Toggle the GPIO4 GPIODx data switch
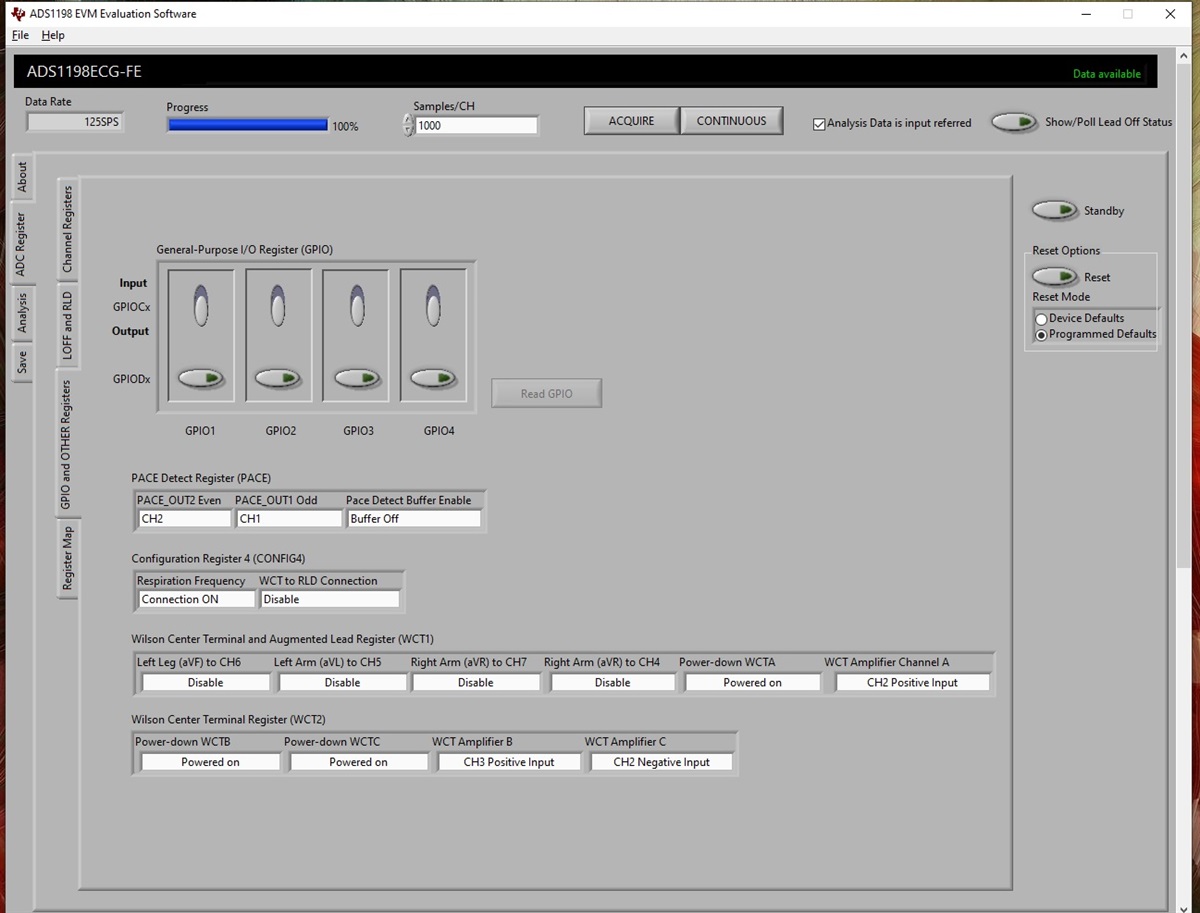 pos(433,379)
